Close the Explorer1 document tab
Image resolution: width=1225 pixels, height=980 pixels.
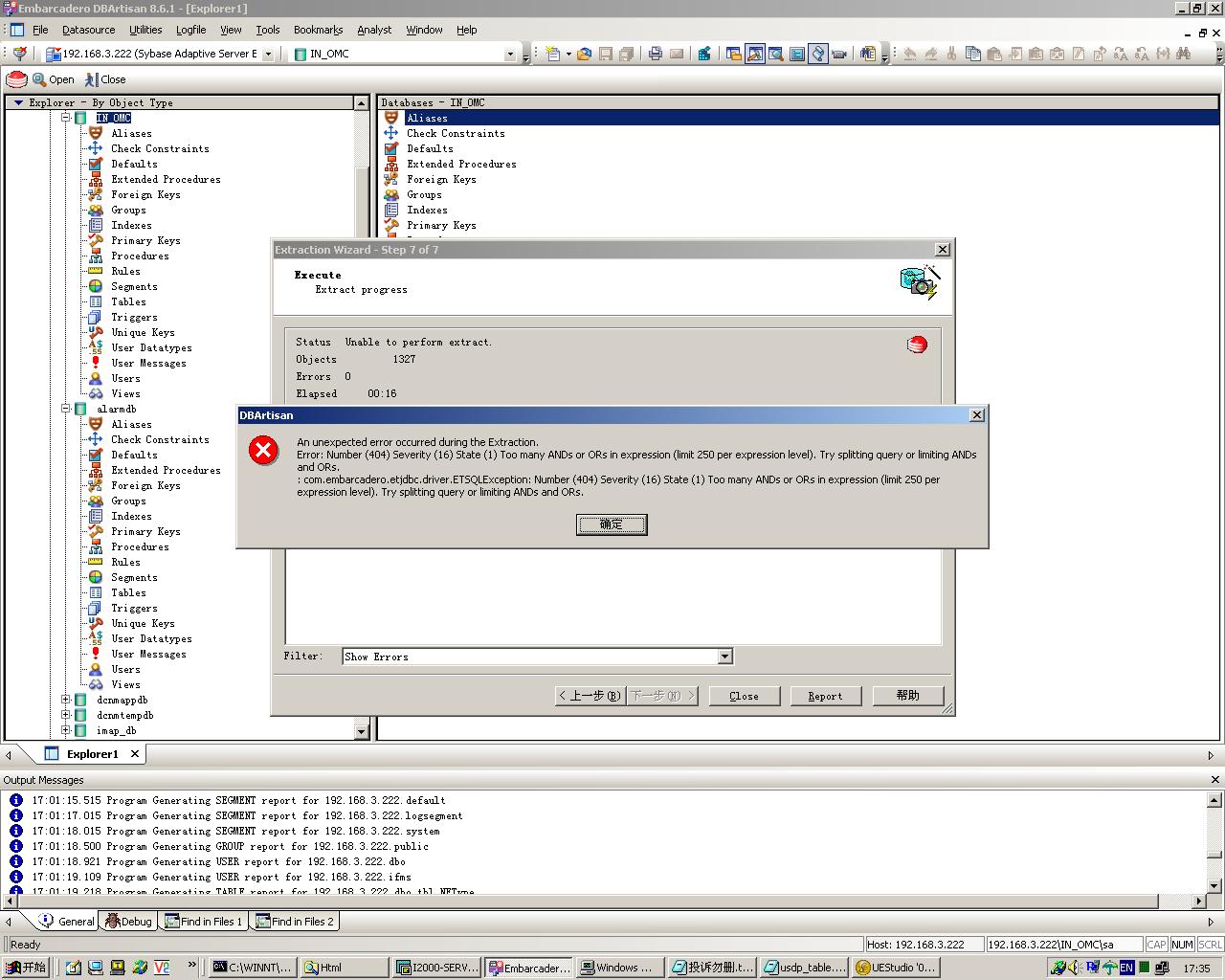point(135,754)
